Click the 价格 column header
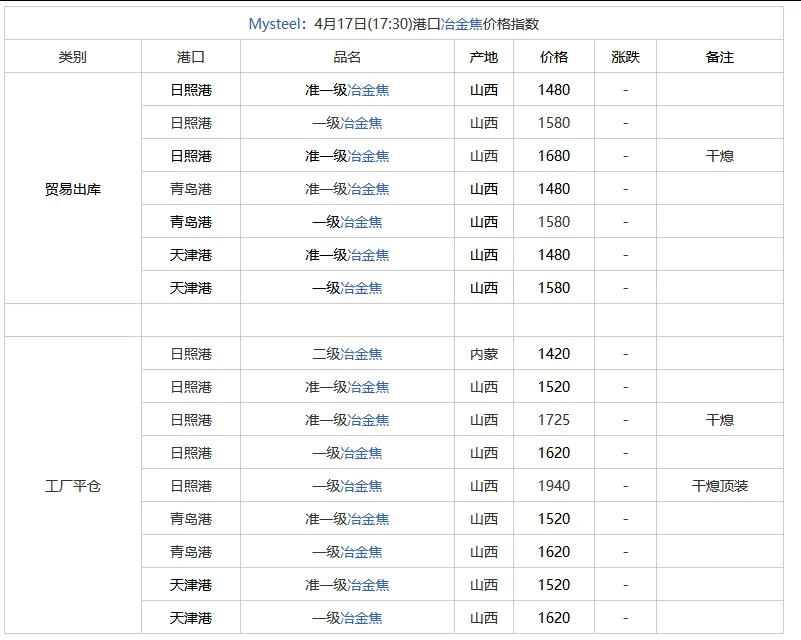Viewport: 801px width, 640px height. click(x=554, y=56)
